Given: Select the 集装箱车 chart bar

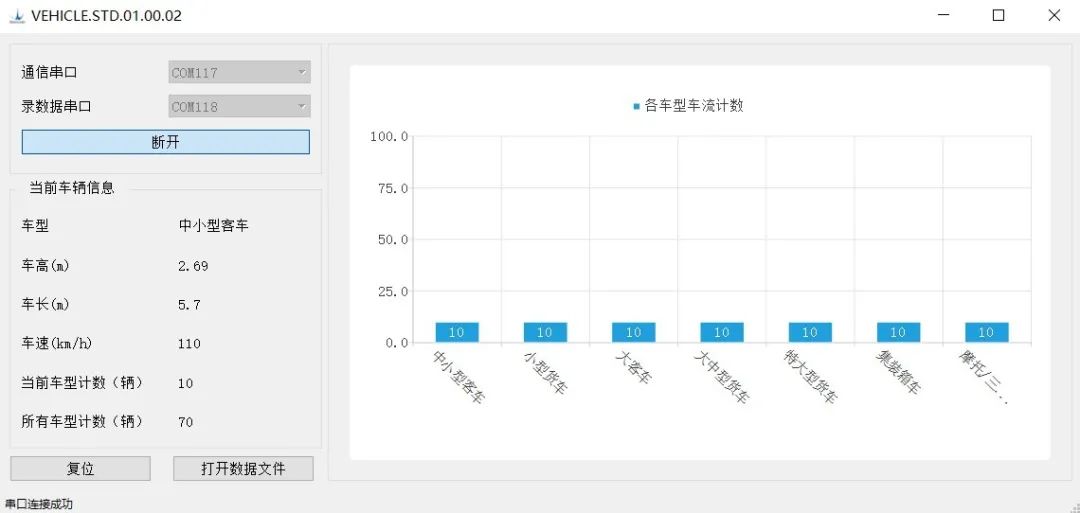Looking at the screenshot, I should coord(898,333).
